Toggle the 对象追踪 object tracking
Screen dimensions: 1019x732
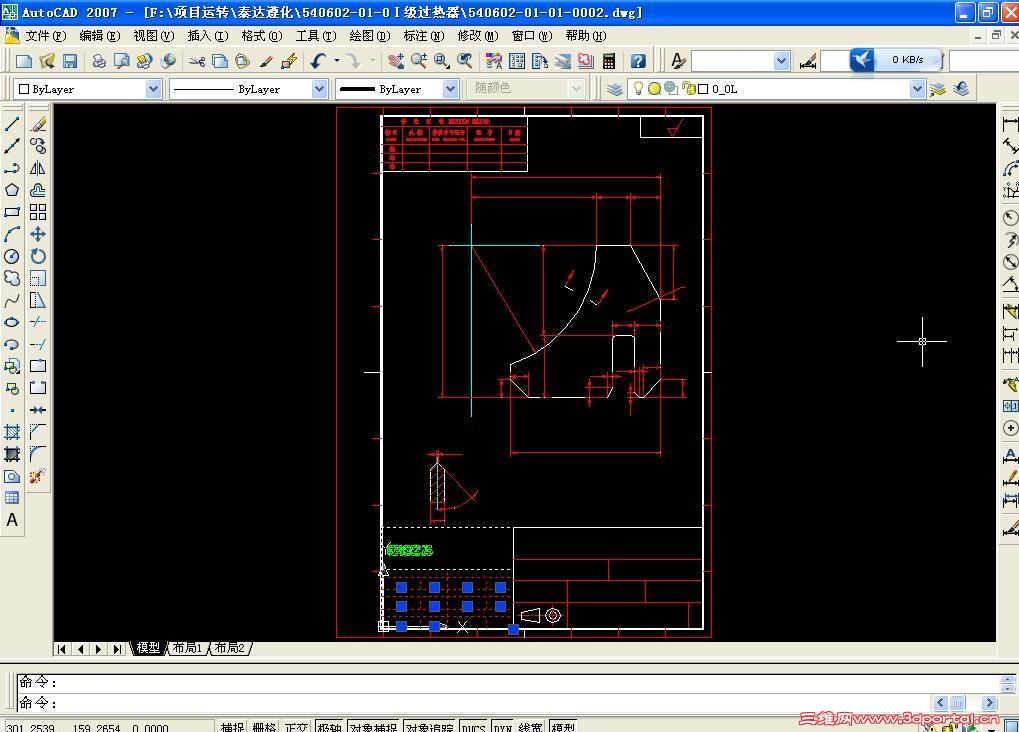tap(430, 727)
